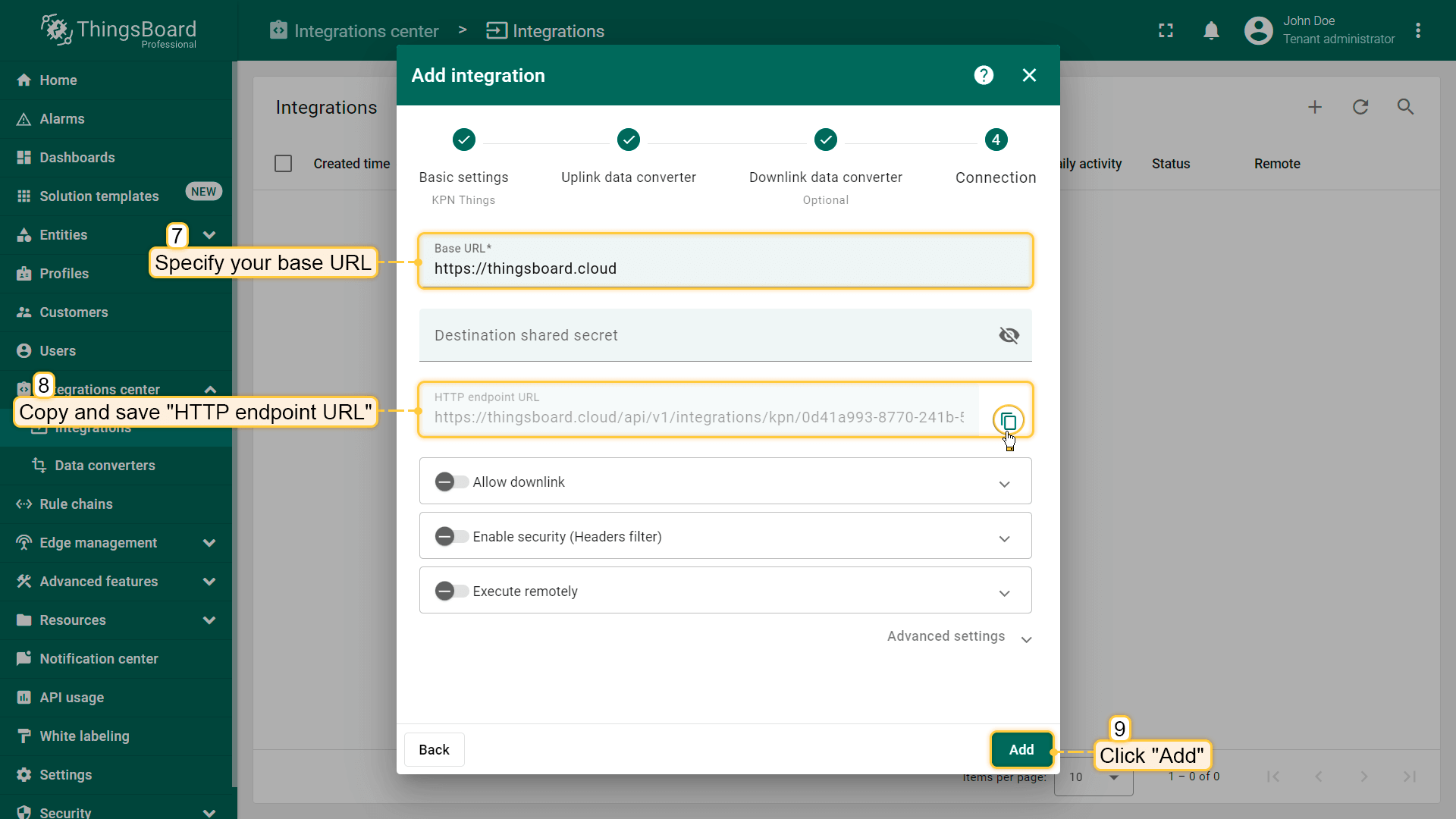This screenshot has height=819, width=1456.
Task: Click the plus icon to add integration
Action: tap(1315, 107)
